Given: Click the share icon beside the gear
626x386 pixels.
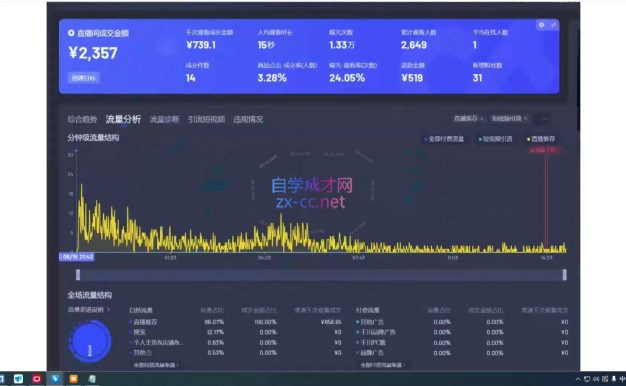Looking at the screenshot, I should (x=553, y=25).
